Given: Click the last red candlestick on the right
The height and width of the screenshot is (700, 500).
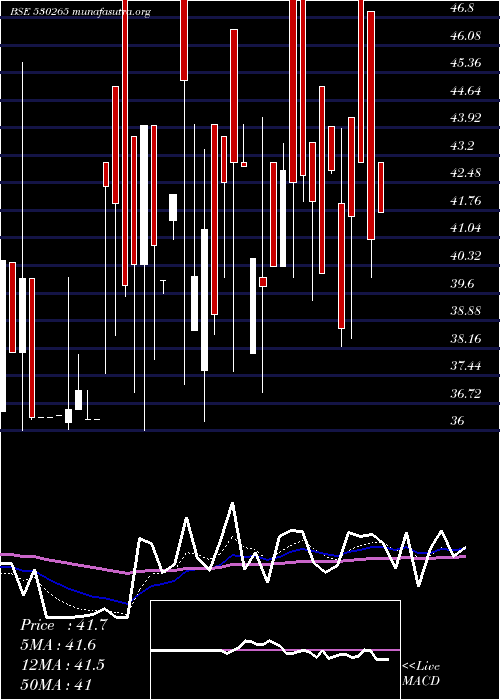Looking at the screenshot, I should point(381,187).
